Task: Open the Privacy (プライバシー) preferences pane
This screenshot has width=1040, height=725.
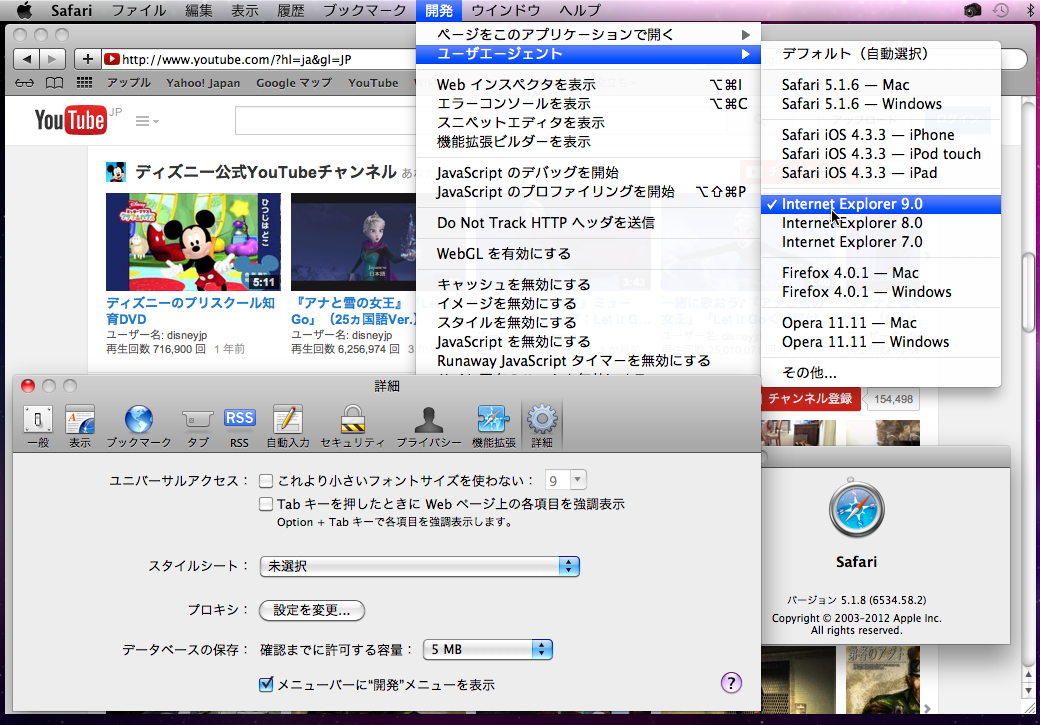Action: click(x=428, y=427)
